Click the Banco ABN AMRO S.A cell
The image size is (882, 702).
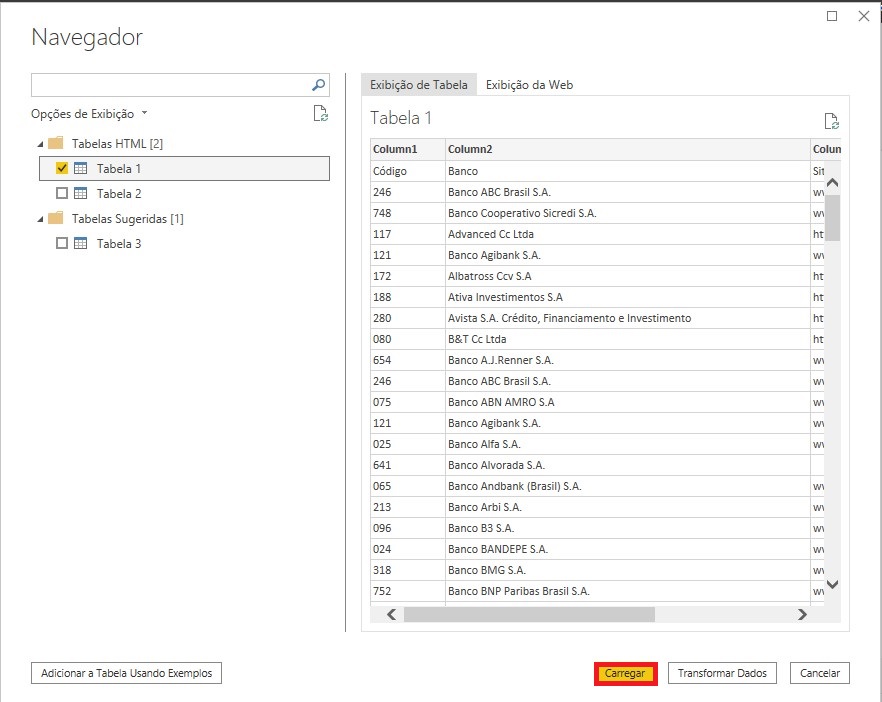point(628,402)
